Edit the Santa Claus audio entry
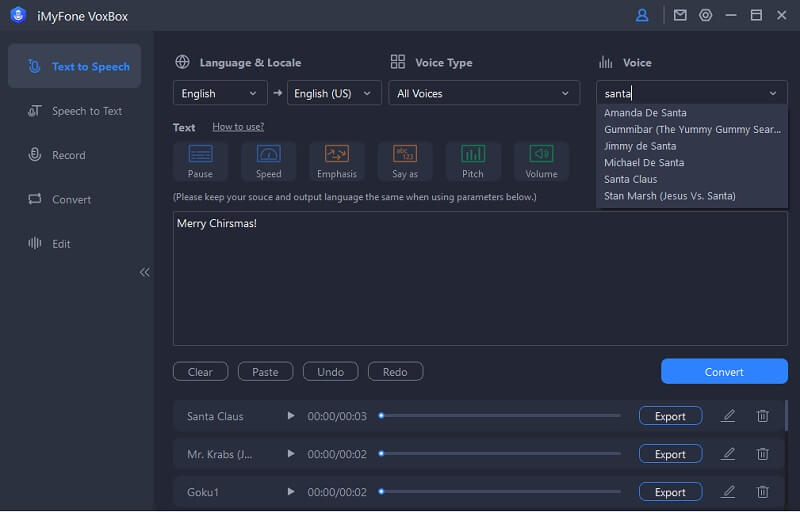Image resolution: width=800 pixels, height=512 pixels. 728,416
